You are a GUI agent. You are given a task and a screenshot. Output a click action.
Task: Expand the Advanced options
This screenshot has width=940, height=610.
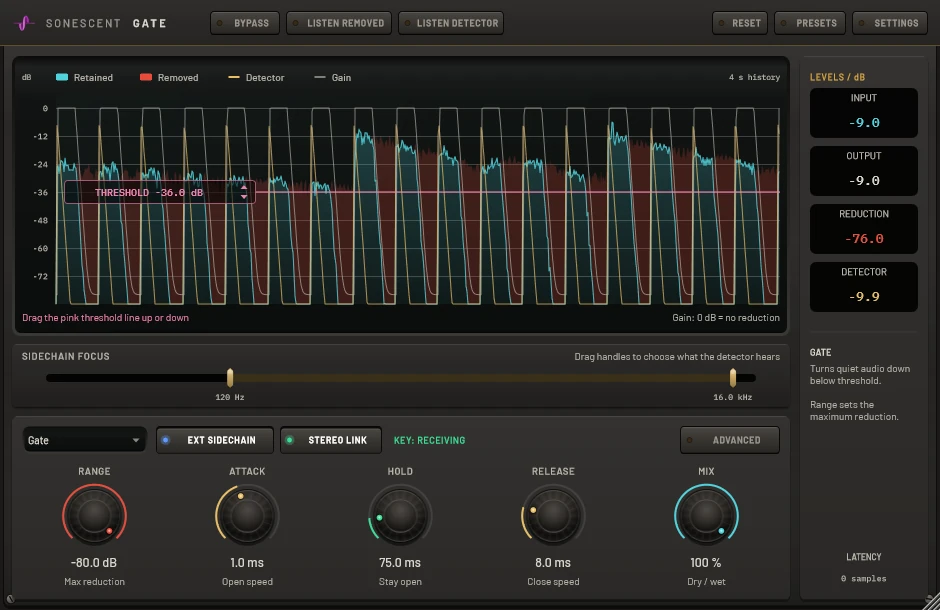click(x=730, y=440)
